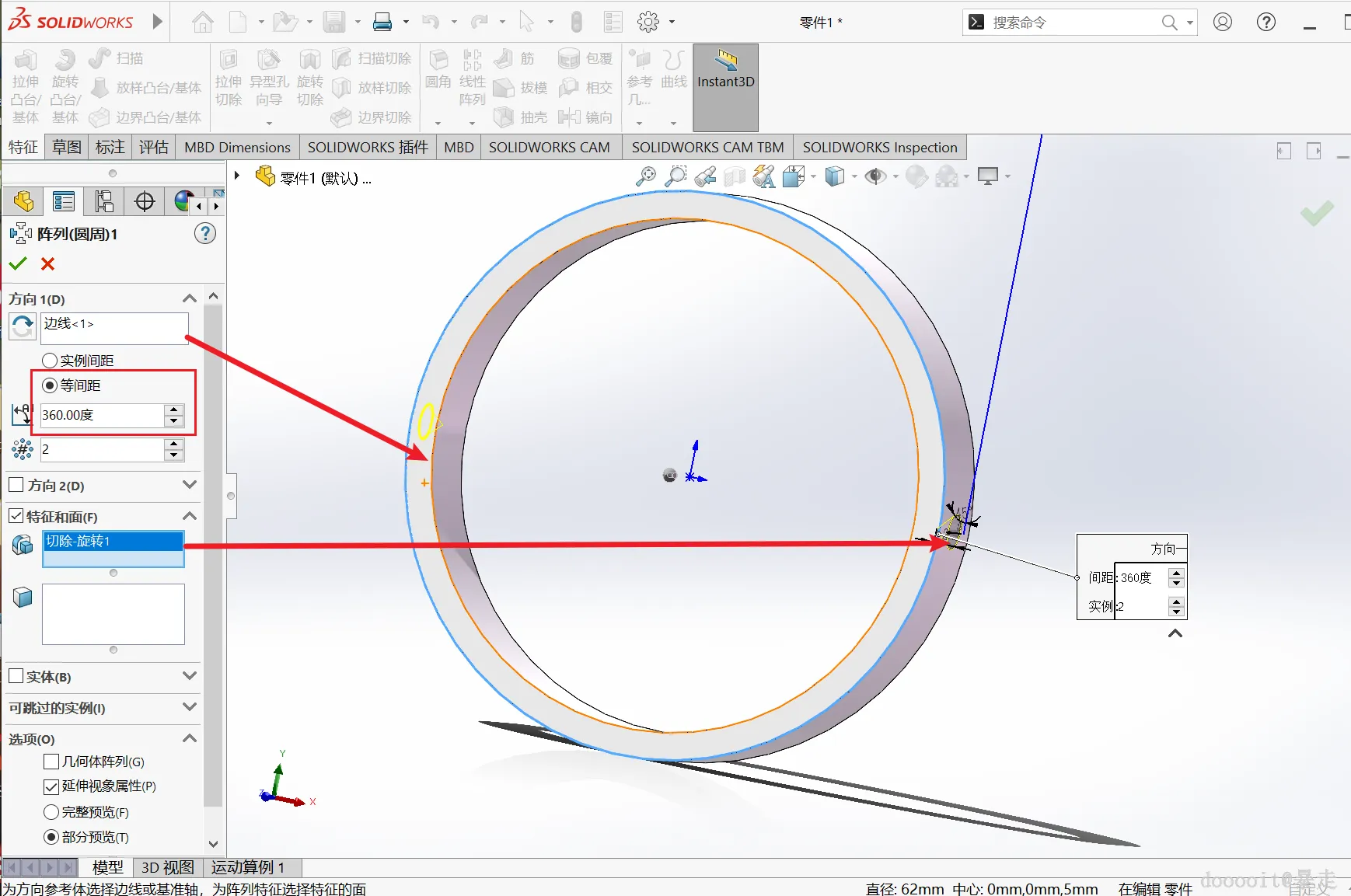Open the ConfigurationManager tab icon
The width and height of the screenshot is (1351, 896).
[x=104, y=202]
